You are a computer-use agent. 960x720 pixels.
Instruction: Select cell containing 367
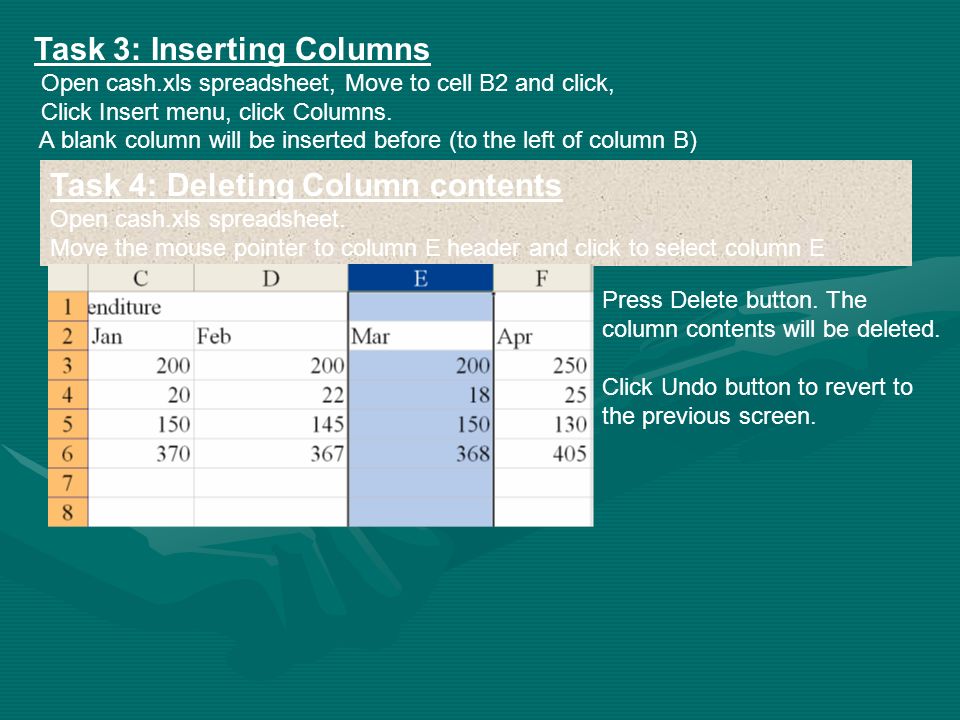(x=271, y=454)
